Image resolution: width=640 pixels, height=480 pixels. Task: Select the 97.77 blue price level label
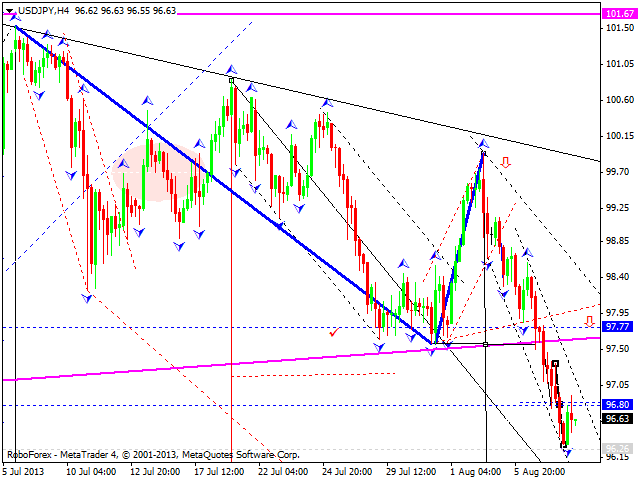[x=618, y=327]
